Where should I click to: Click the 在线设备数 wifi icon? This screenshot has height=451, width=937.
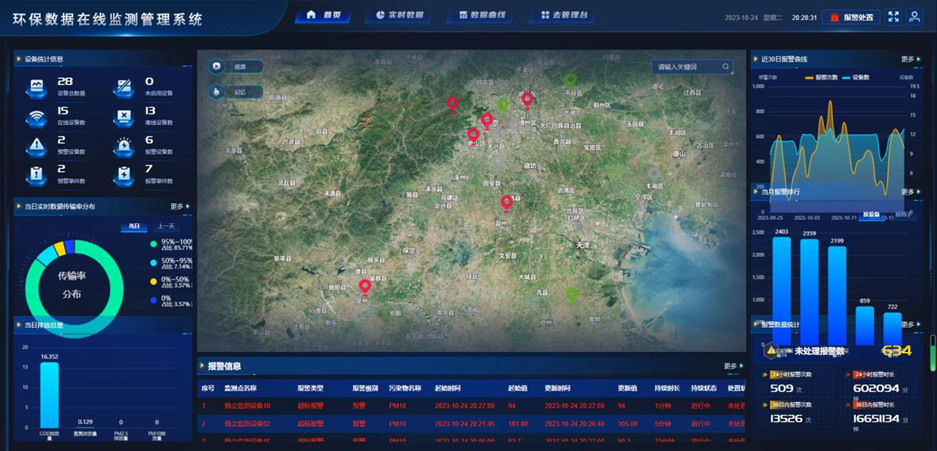(x=37, y=117)
